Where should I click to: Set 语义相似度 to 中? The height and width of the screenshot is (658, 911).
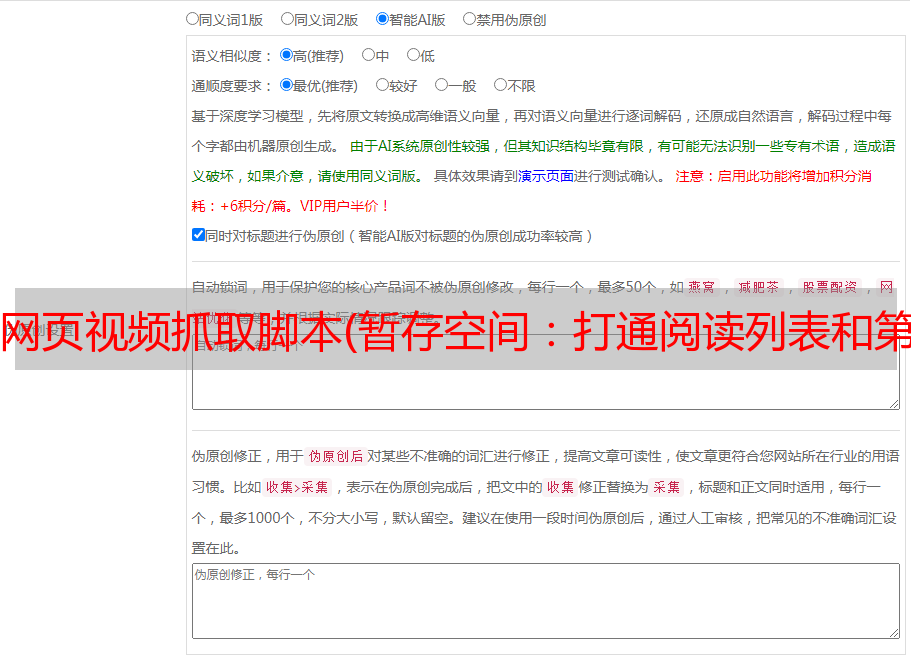[368, 55]
